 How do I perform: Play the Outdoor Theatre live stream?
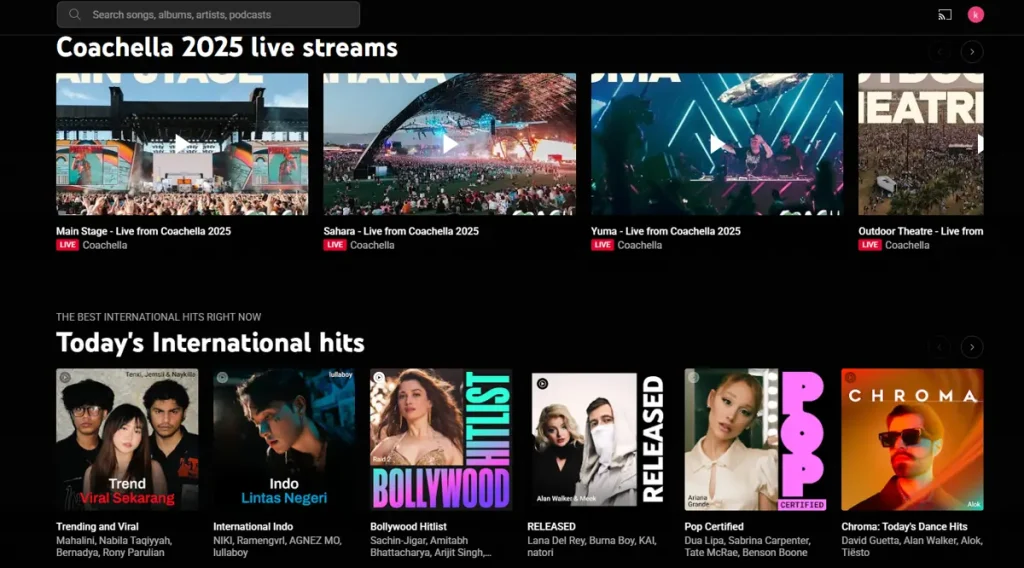tap(921, 144)
